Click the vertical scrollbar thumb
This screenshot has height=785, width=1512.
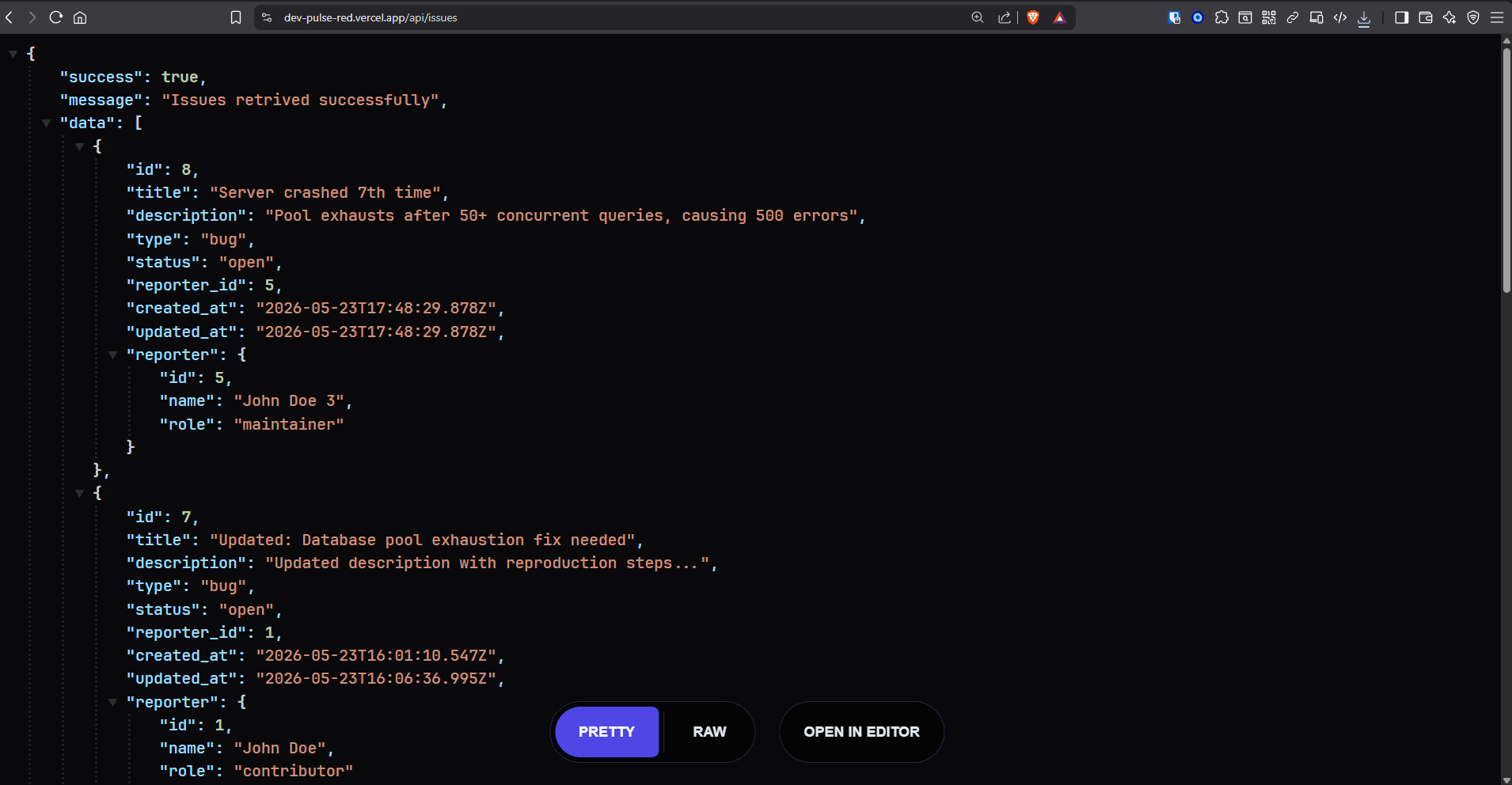pos(1506,170)
